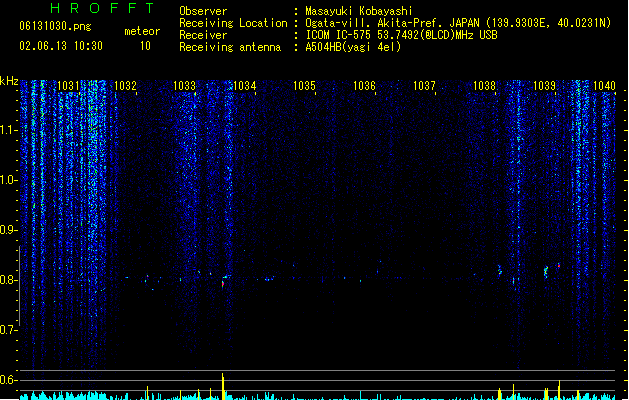Click the meteor label

pos(142,31)
